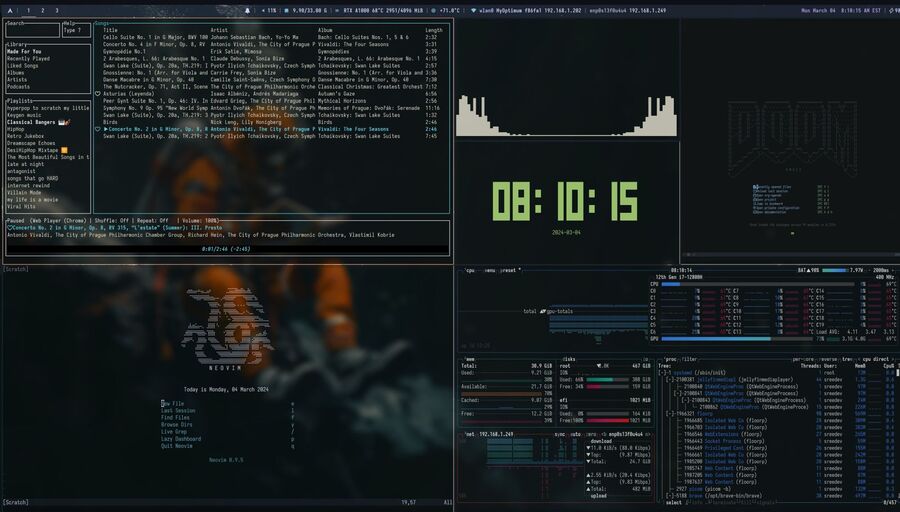Click the date and time in top bar
The image size is (900, 512).
(841, 10)
